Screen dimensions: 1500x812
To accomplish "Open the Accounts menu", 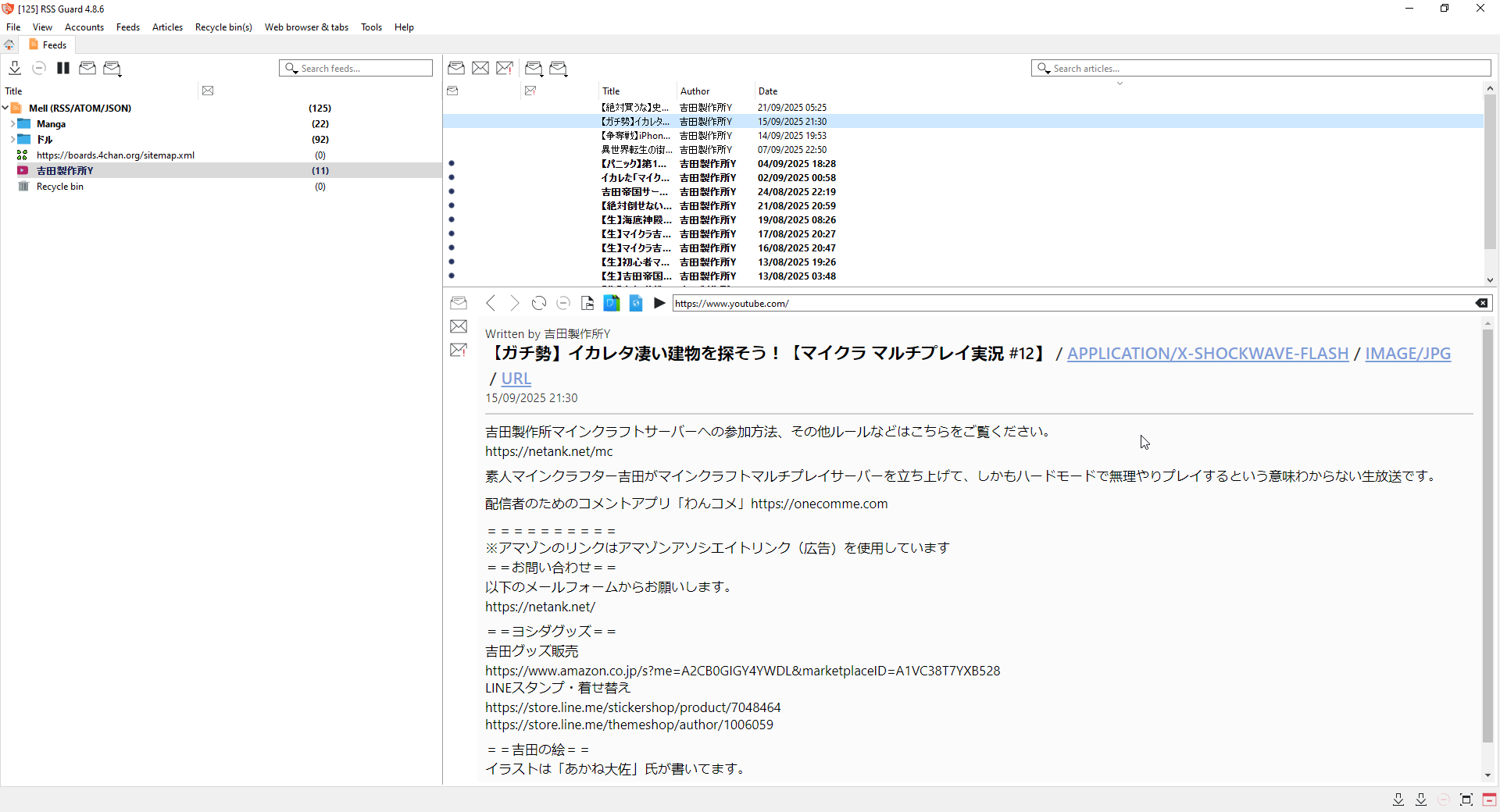I will [x=84, y=27].
